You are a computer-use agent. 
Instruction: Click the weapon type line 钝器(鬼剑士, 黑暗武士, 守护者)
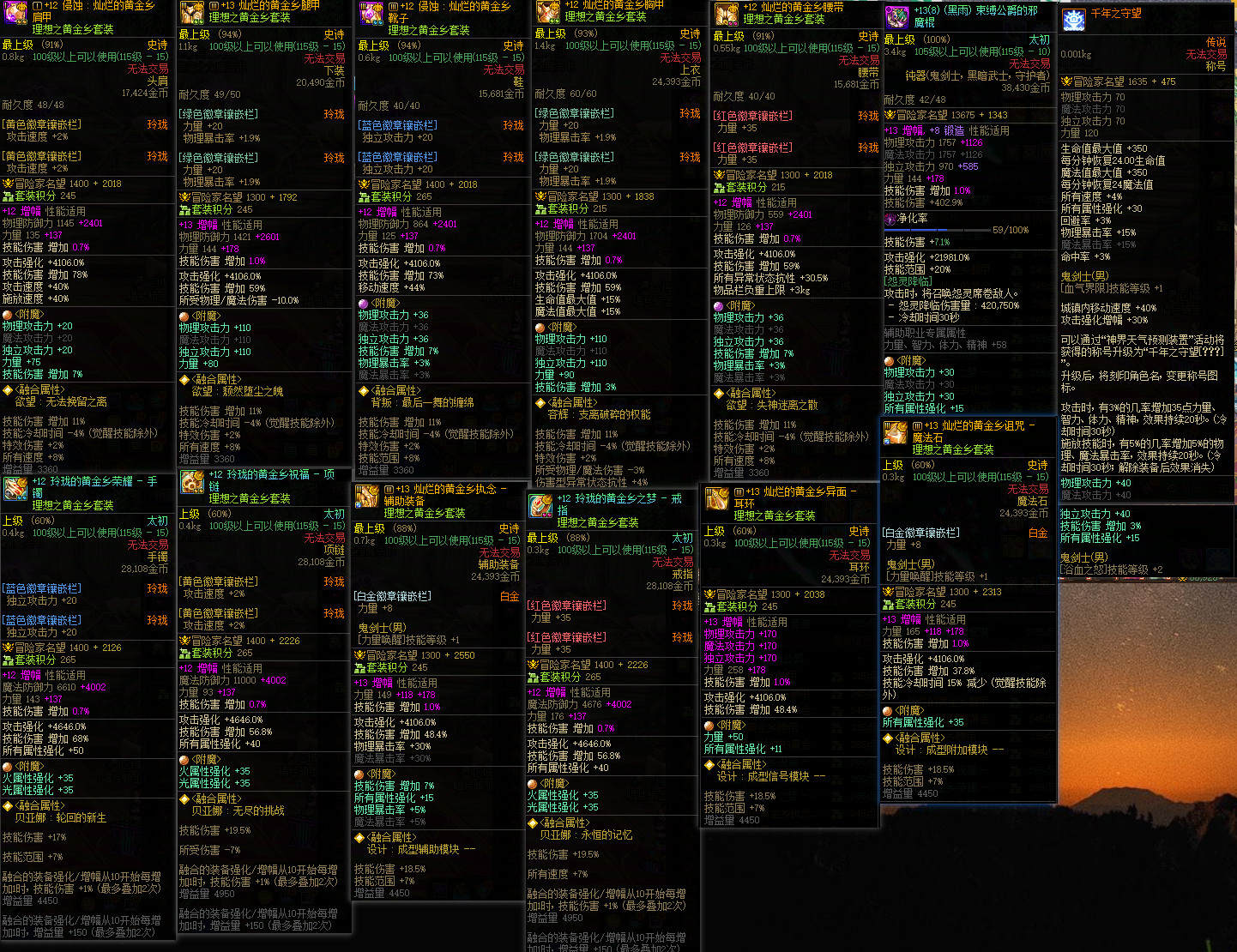click(978, 76)
